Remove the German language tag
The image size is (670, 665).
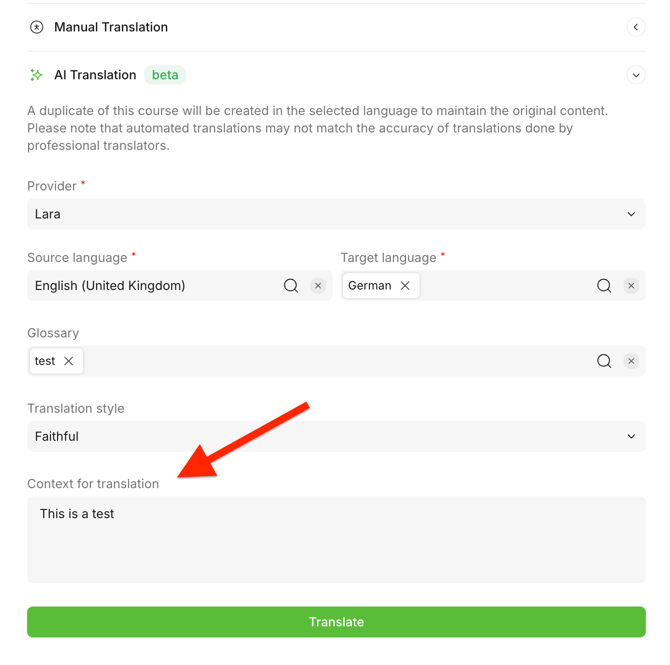(x=405, y=286)
